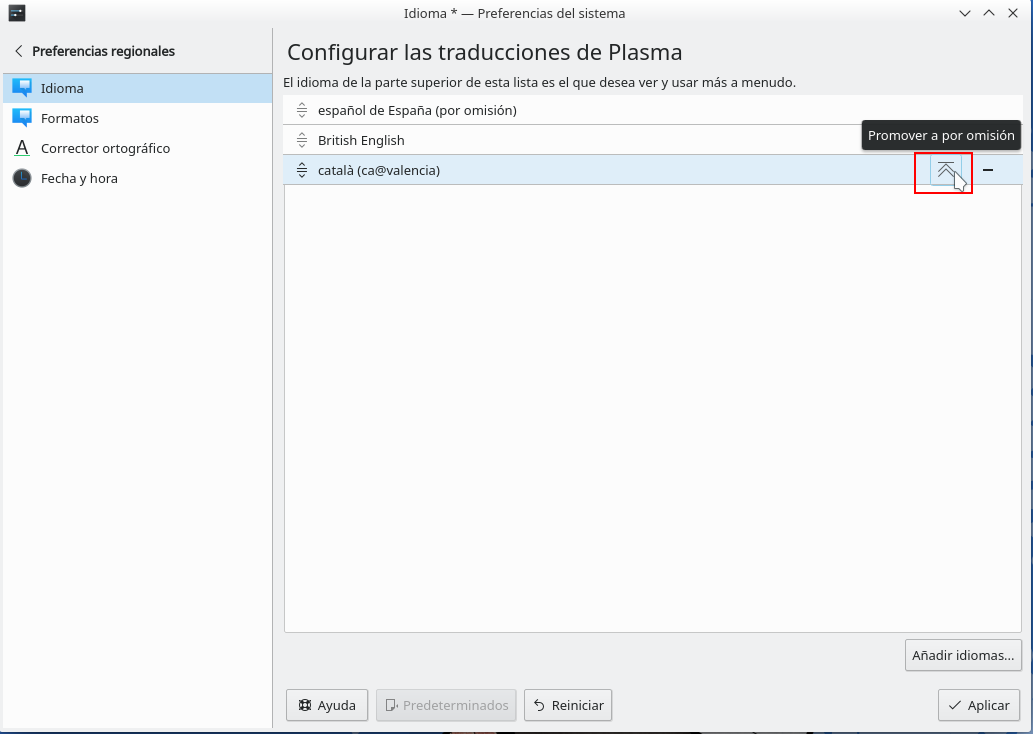This screenshot has width=1033, height=734.
Task: Select Idioma in the sidebar
Action: point(62,88)
